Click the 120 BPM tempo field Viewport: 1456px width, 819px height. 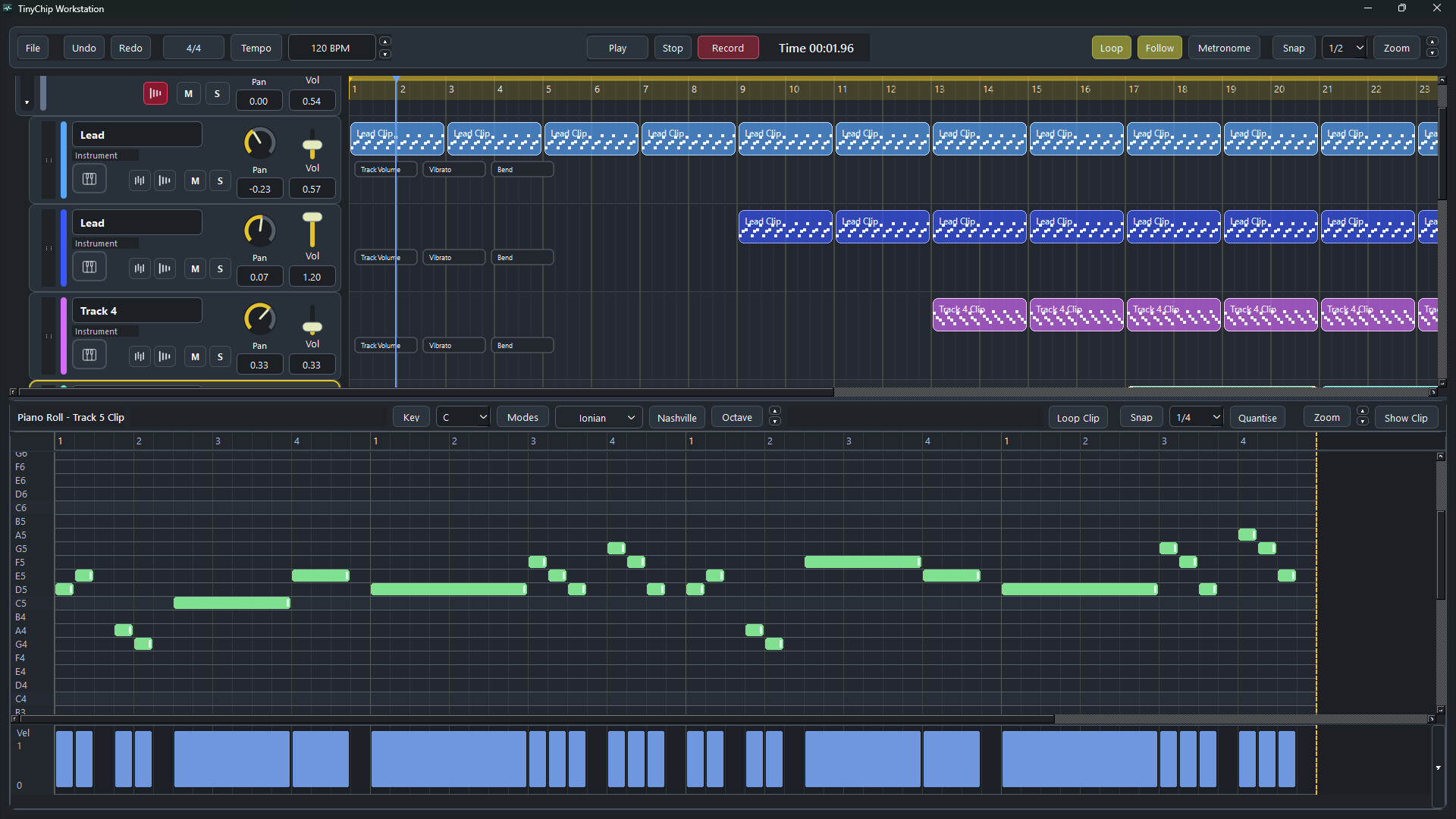coord(331,48)
